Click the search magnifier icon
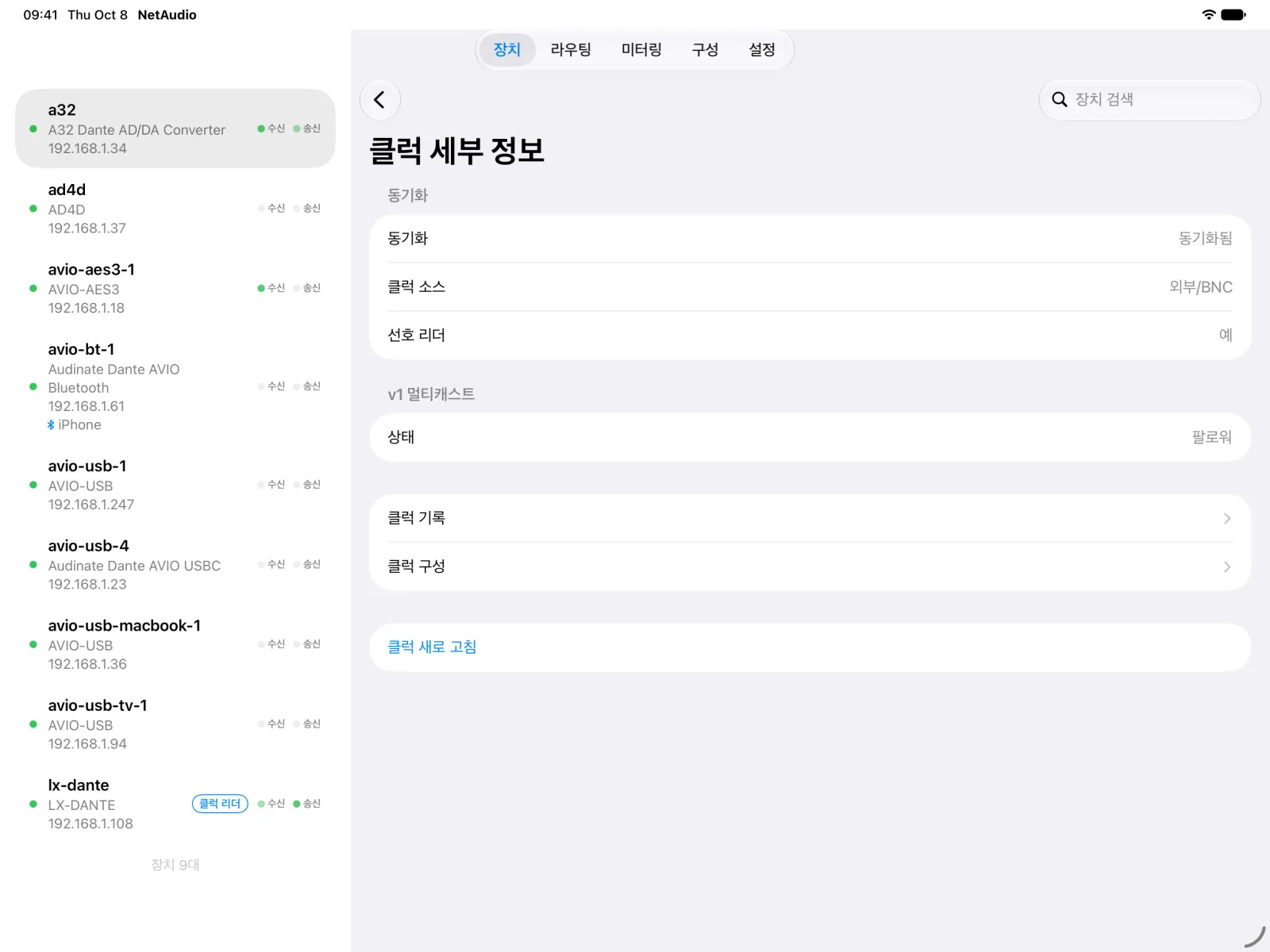1270x952 pixels. point(1059,100)
